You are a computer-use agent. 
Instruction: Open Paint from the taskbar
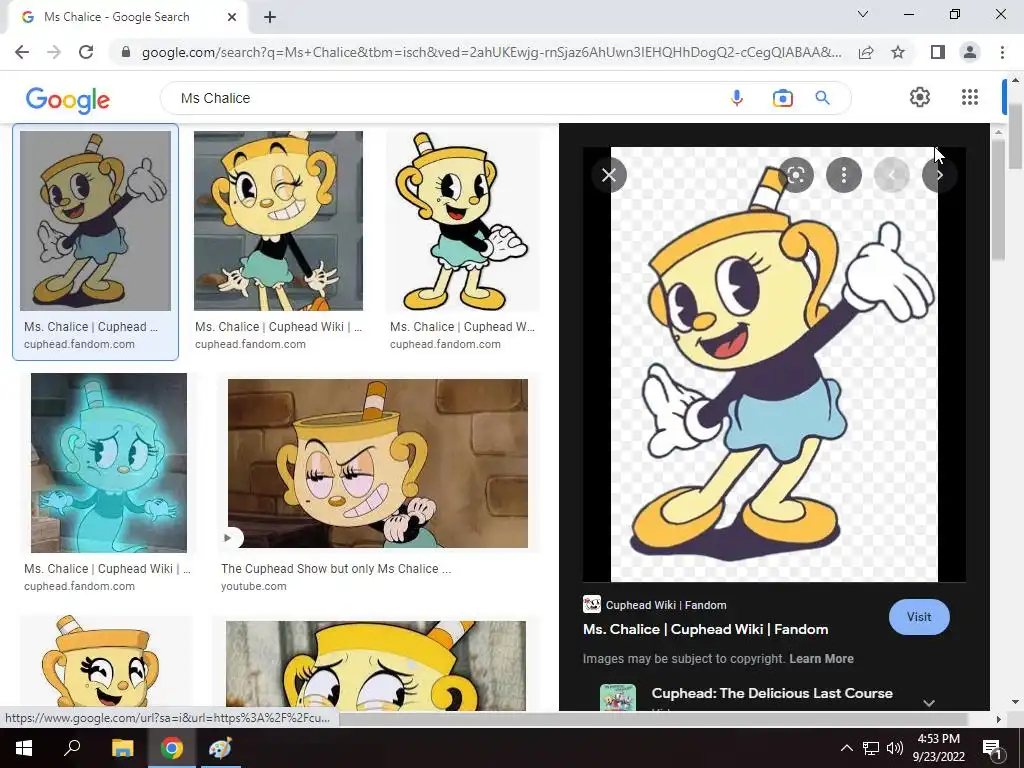220,748
